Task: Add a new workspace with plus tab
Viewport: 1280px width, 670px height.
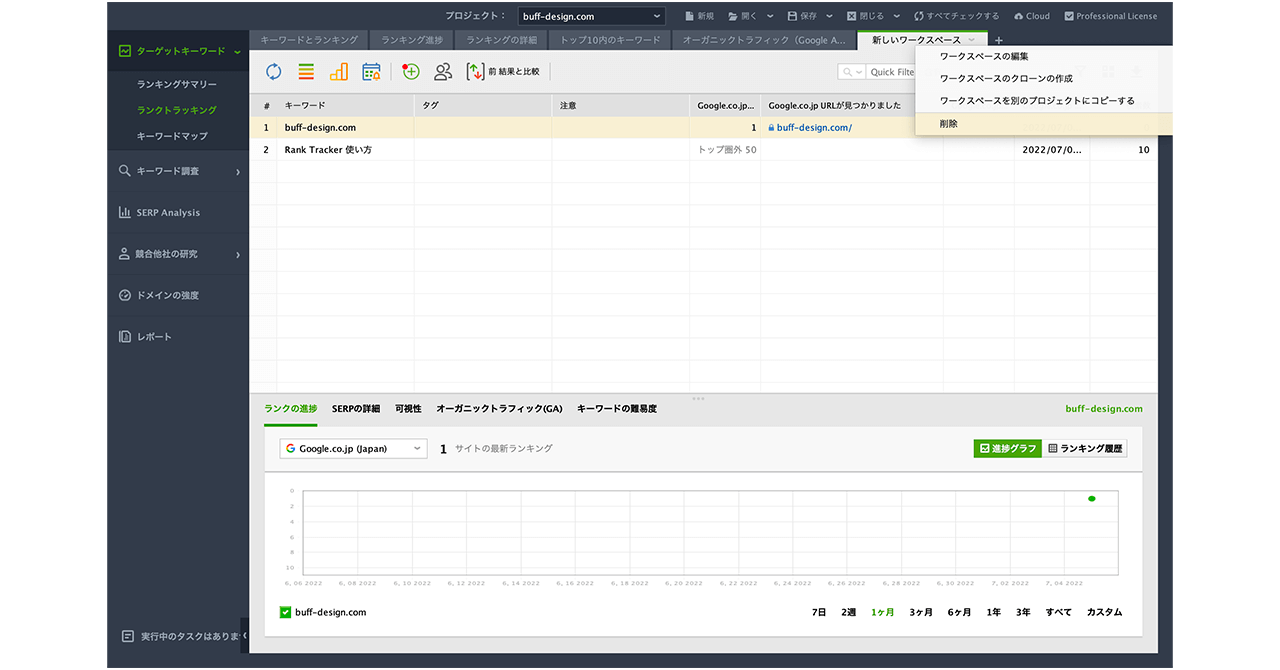Action: tap(998, 40)
